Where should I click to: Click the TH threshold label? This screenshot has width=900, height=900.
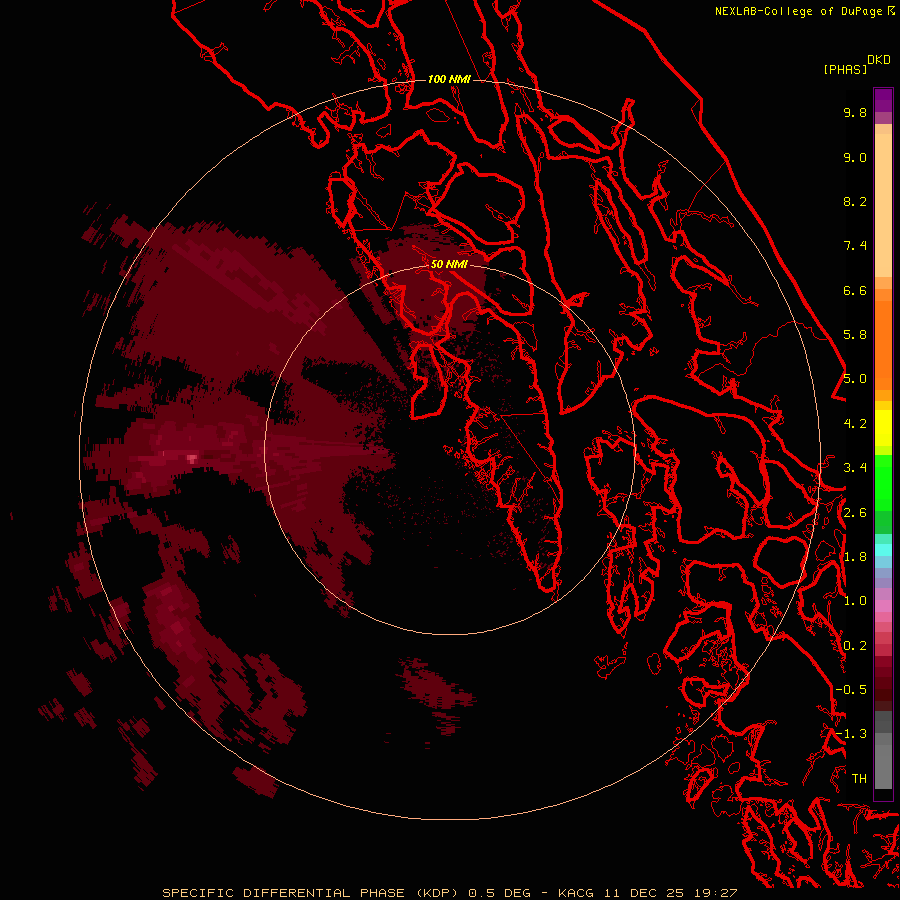[x=859, y=779]
